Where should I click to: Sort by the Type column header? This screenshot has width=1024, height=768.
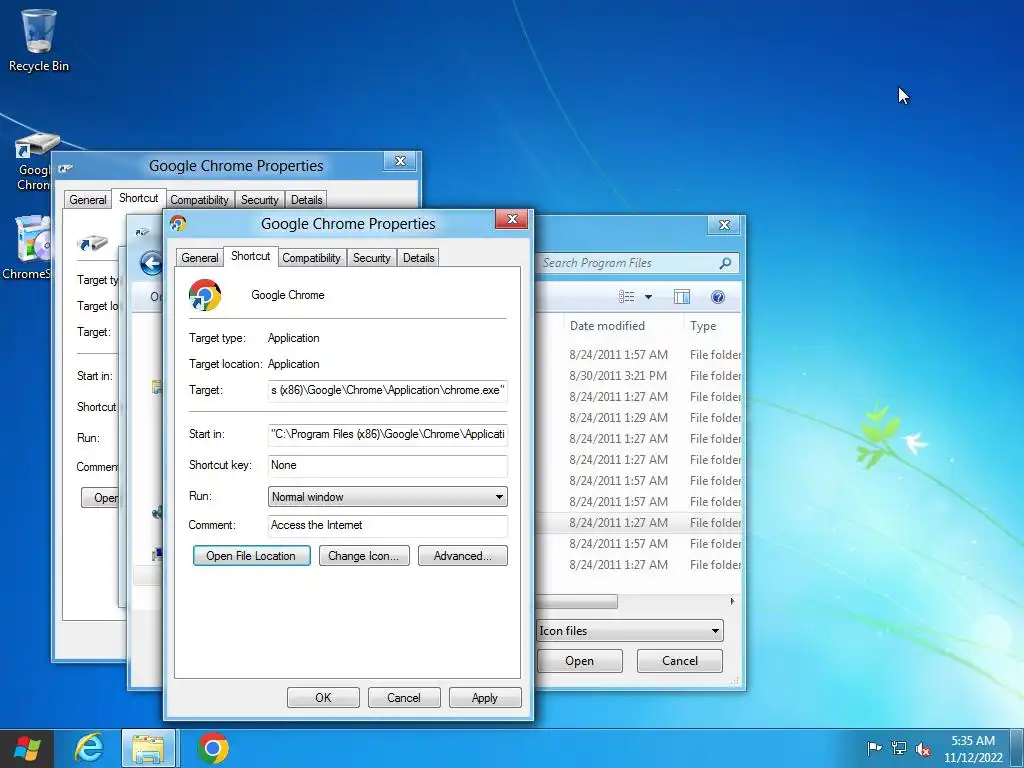703,326
